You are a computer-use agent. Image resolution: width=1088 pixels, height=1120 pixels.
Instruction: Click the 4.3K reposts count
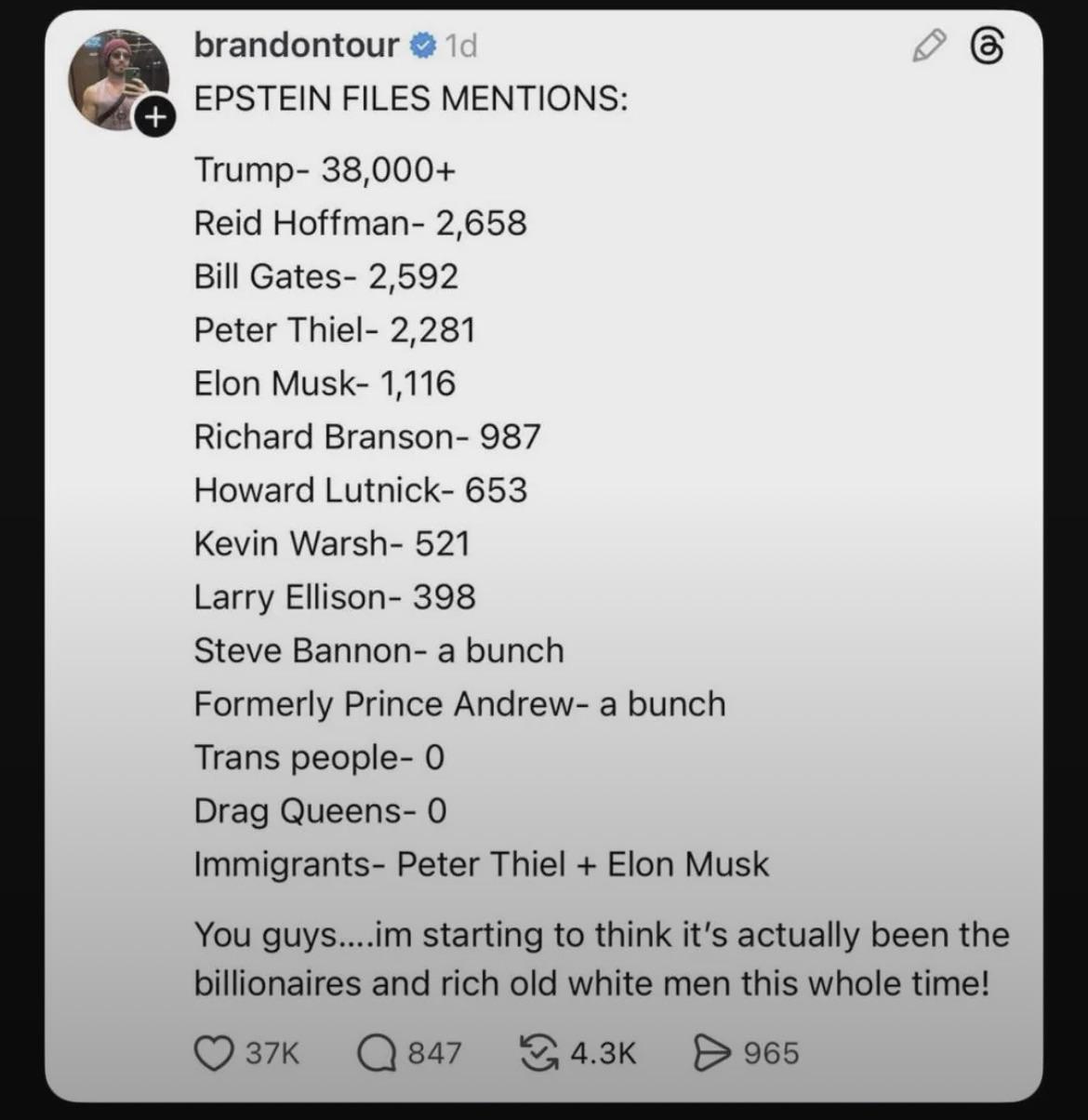[x=603, y=1053]
